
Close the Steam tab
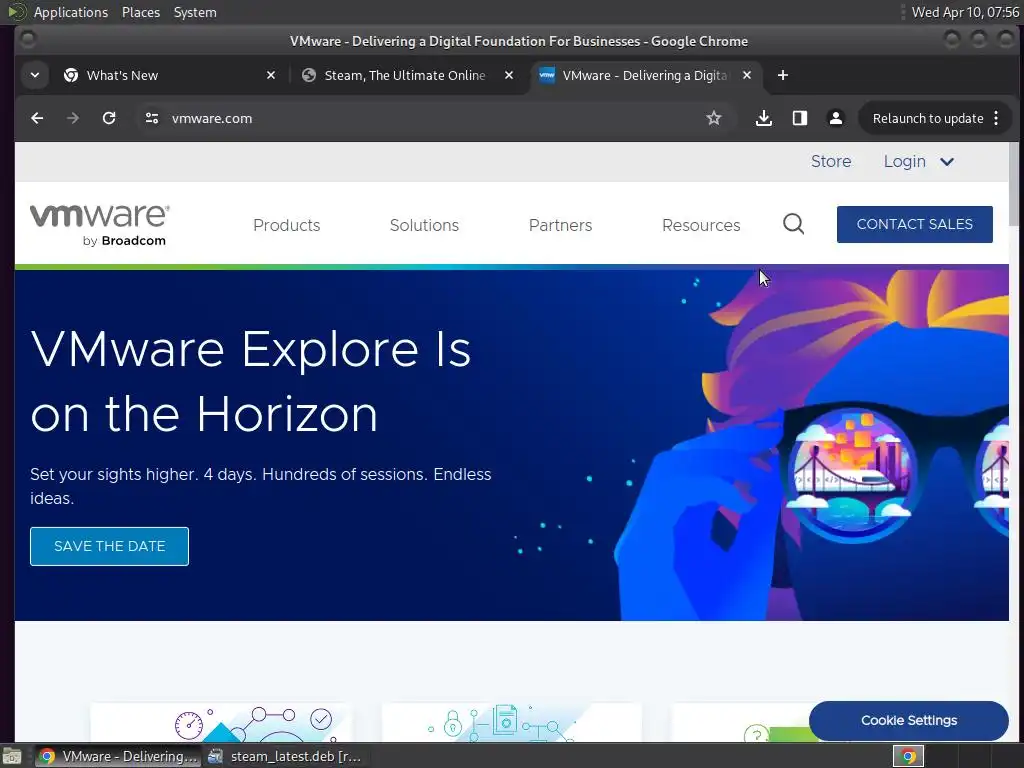509,75
